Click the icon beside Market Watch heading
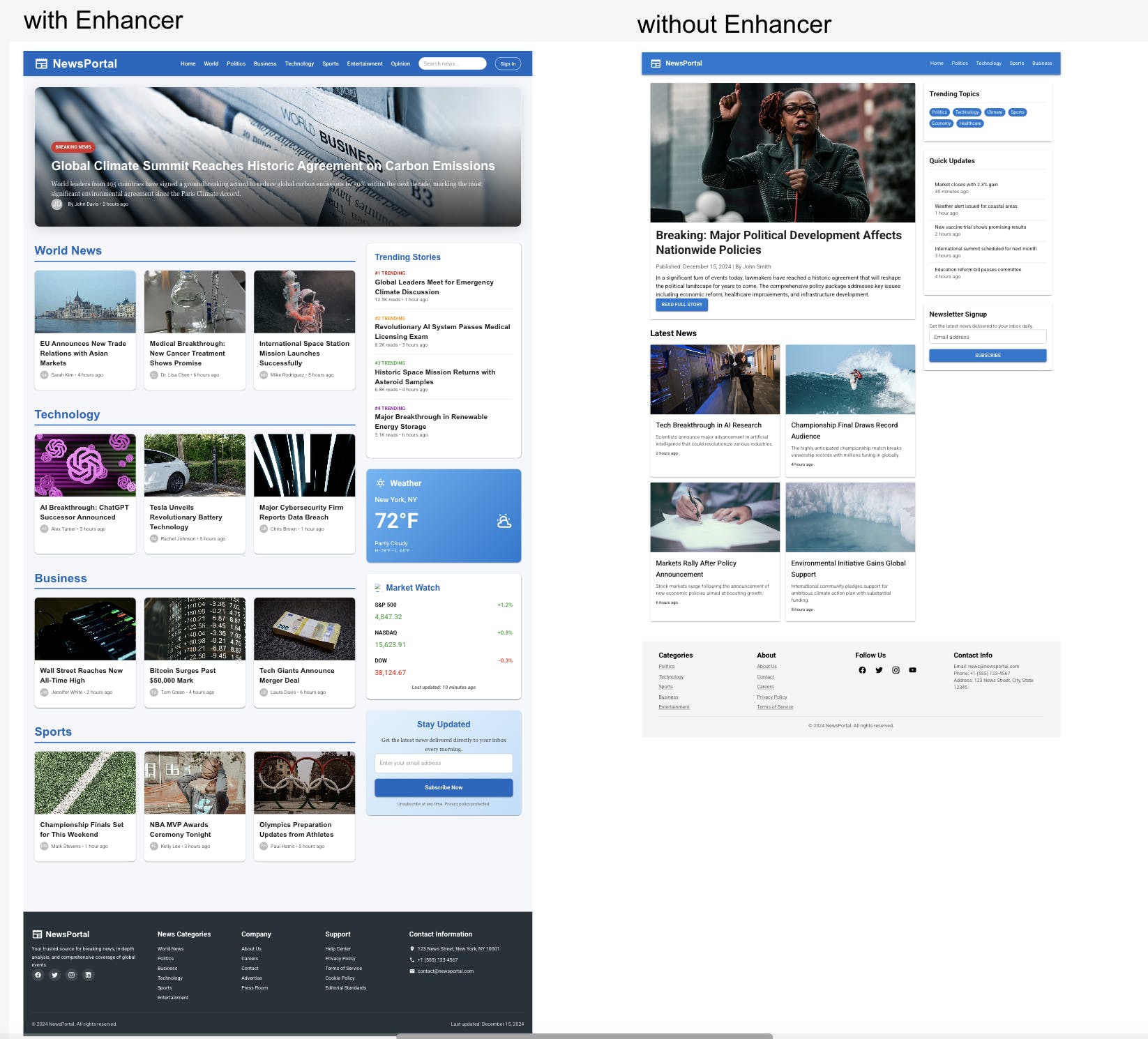Screen dimensions: 1148x1039 pos(378,587)
